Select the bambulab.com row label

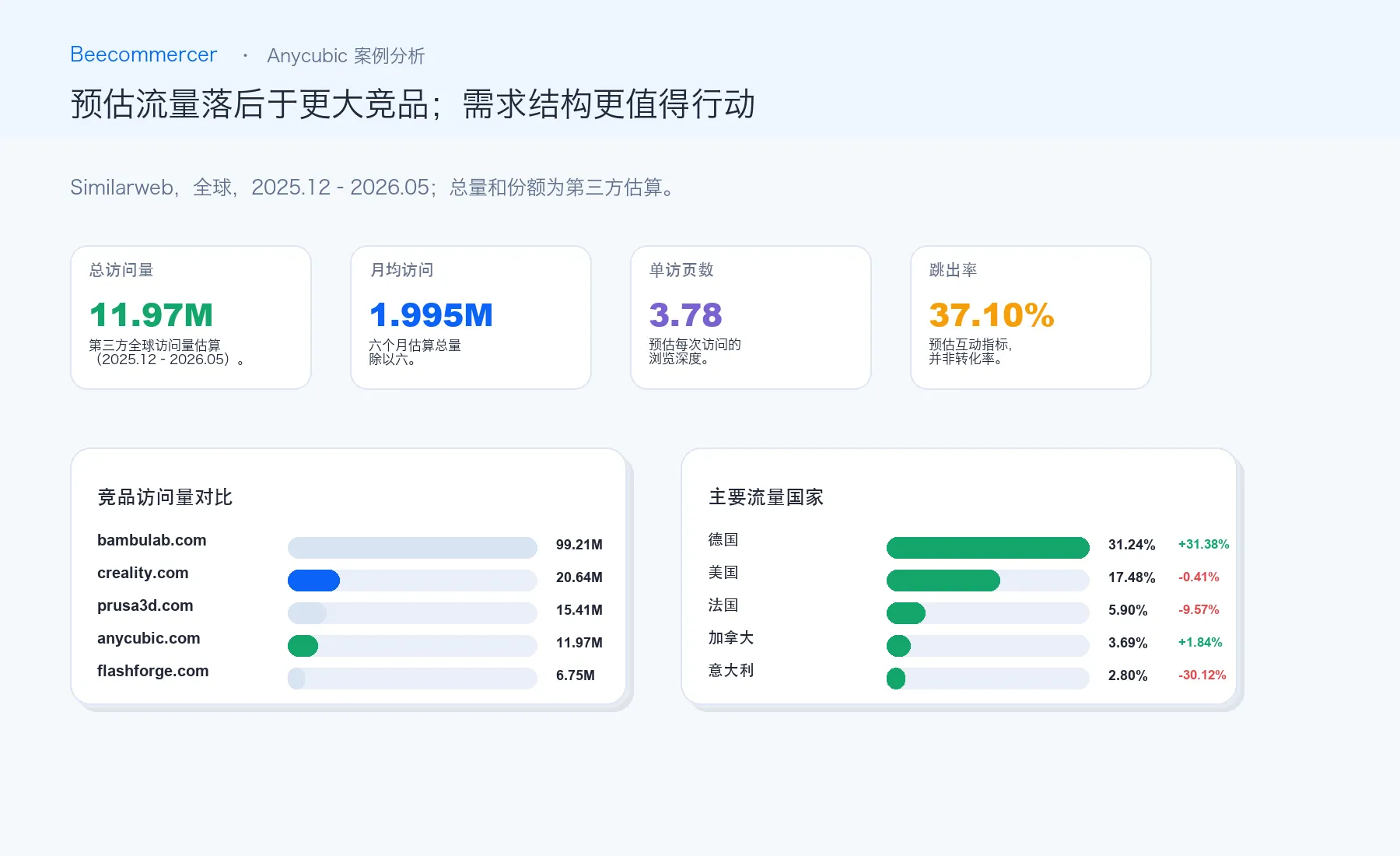pyautogui.click(x=152, y=540)
